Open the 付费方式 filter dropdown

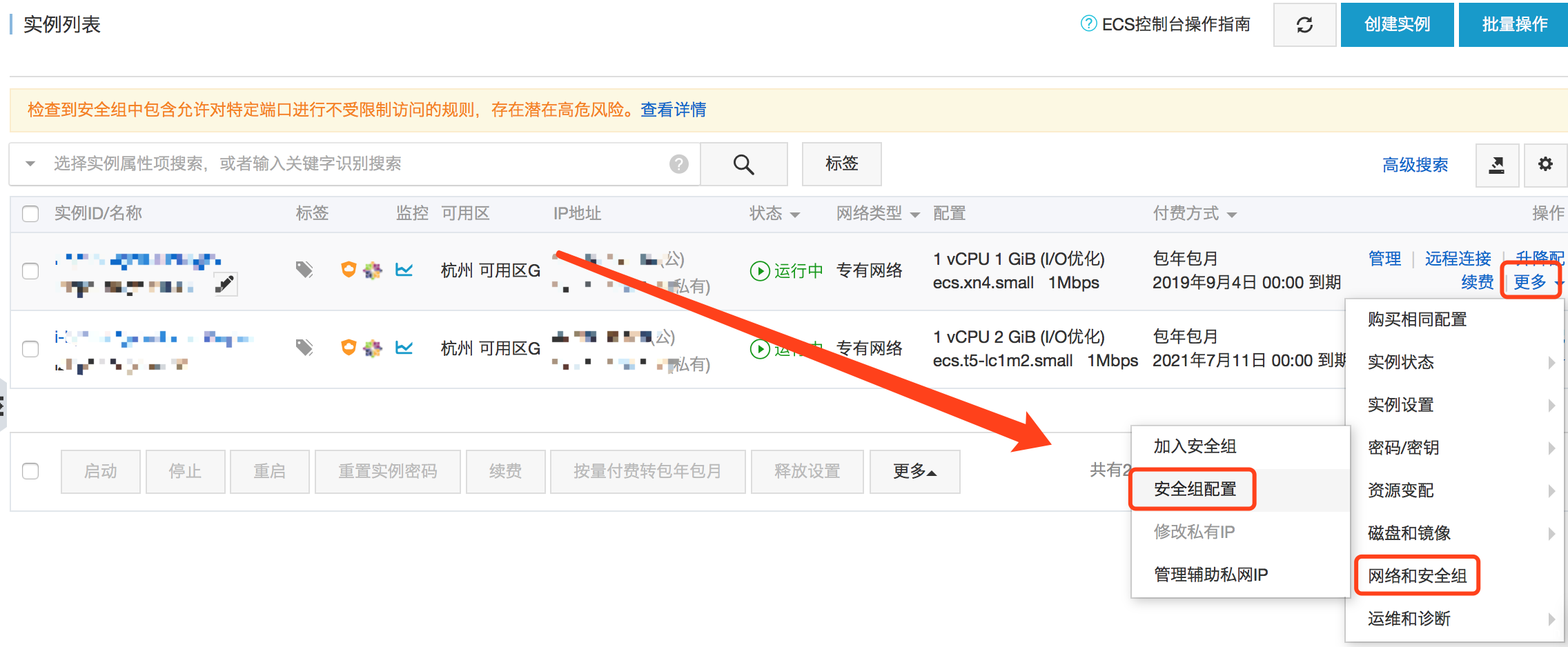(1233, 214)
